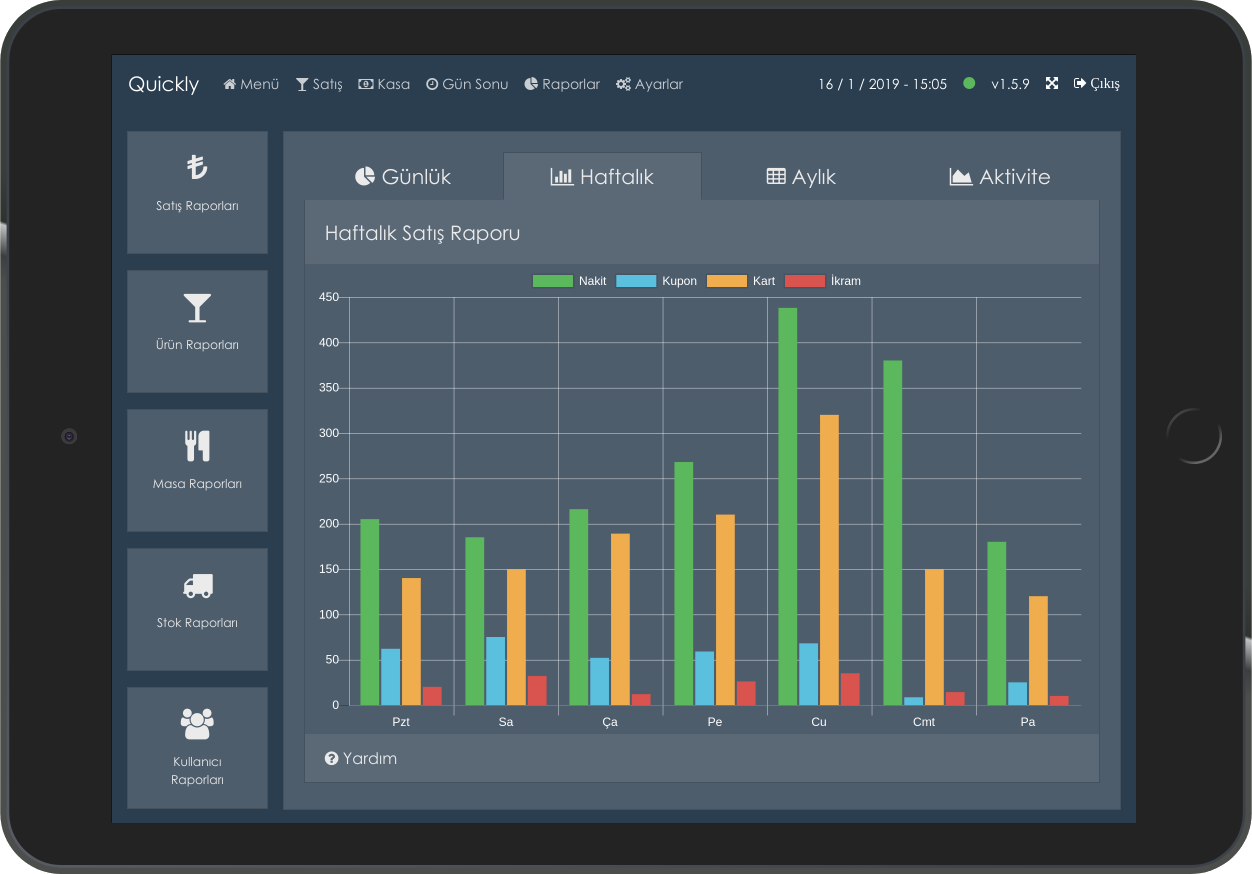Switch to the Günlük tab
This screenshot has height=874, width=1252.
tap(403, 177)
